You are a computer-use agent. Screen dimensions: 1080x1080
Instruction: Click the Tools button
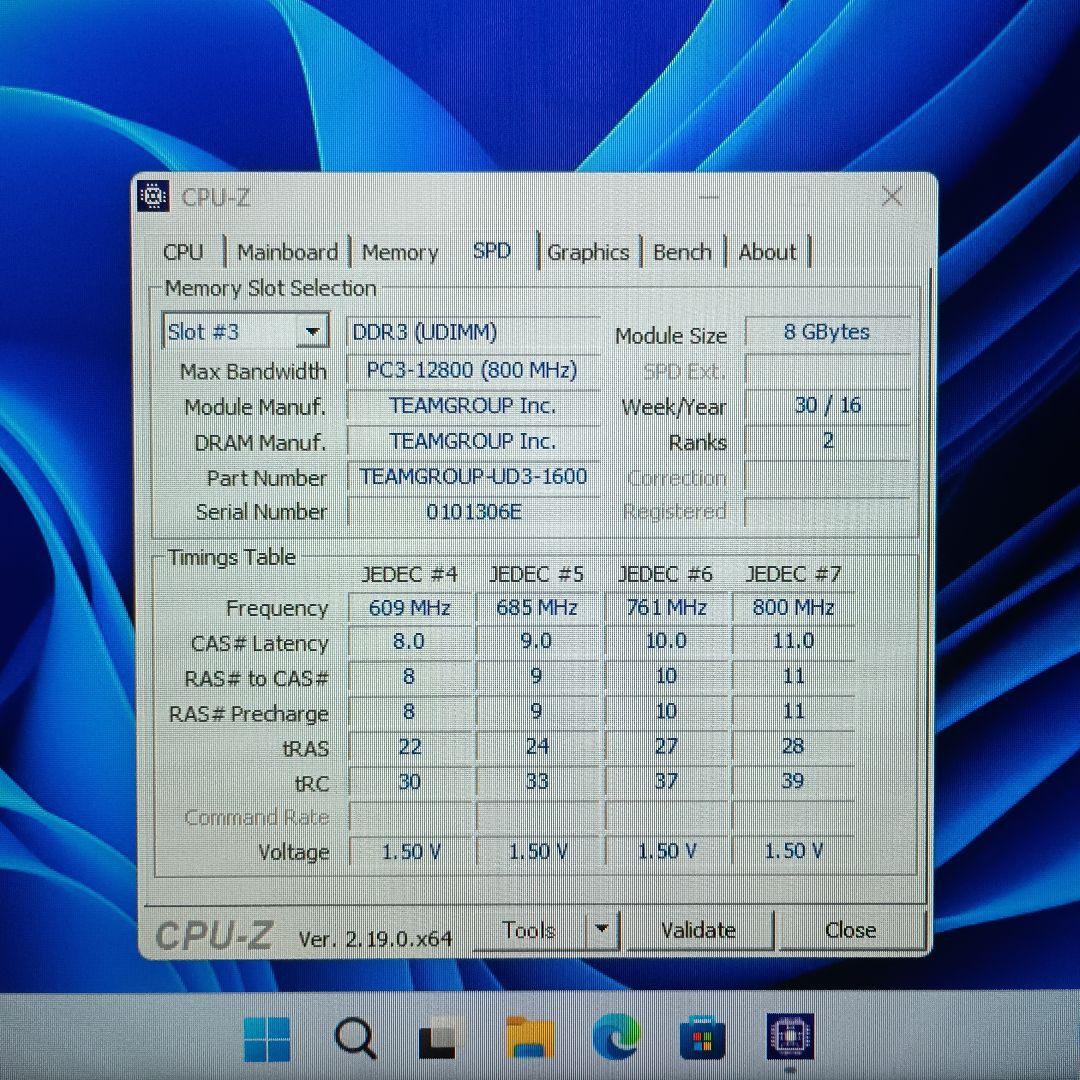(x=529, y=930)
